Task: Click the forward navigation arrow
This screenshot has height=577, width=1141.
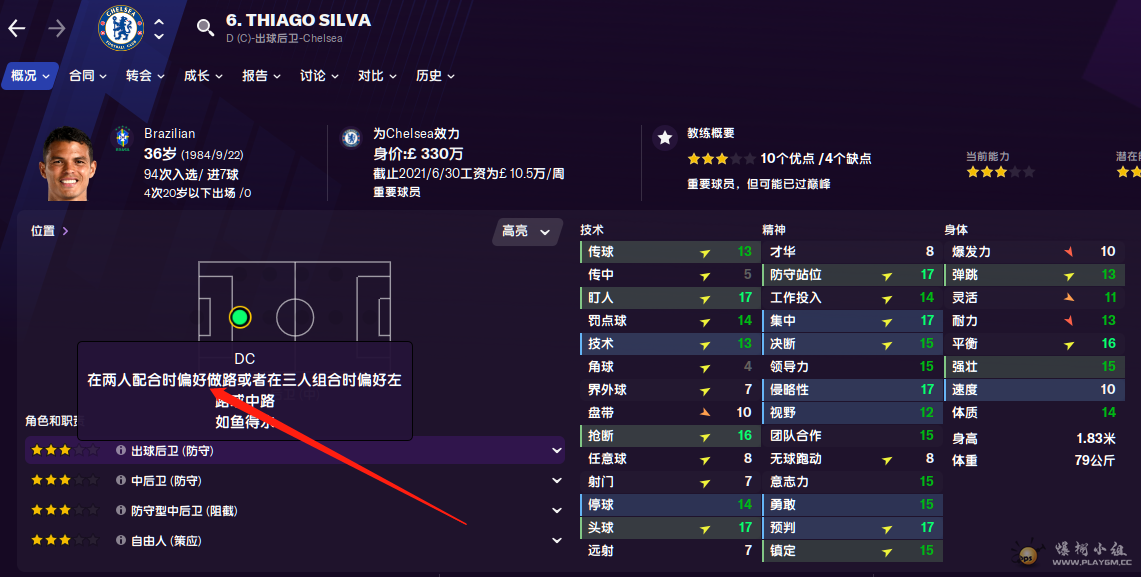Action: pos(56,28)
